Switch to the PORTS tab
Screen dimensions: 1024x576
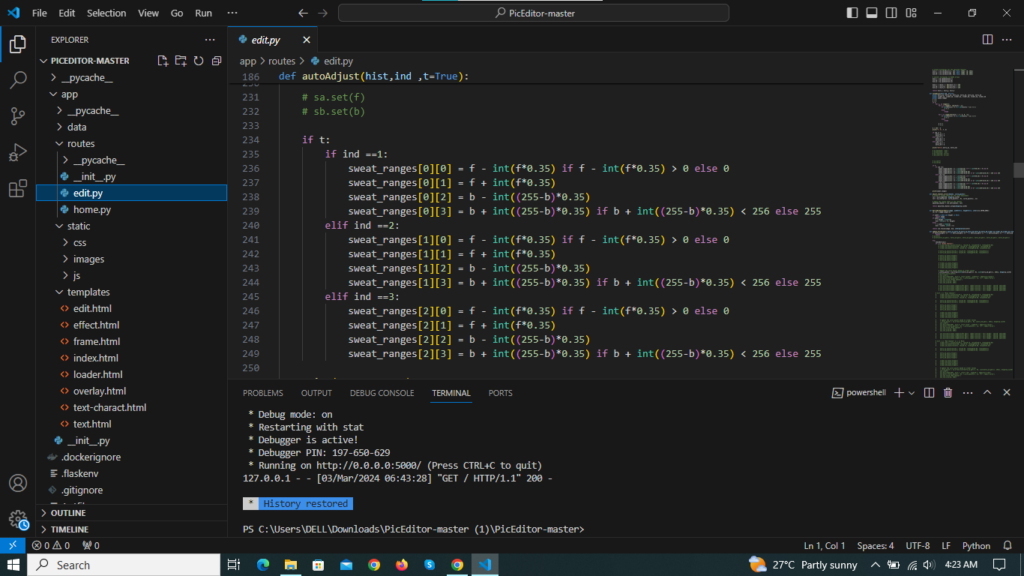point(500,393)
